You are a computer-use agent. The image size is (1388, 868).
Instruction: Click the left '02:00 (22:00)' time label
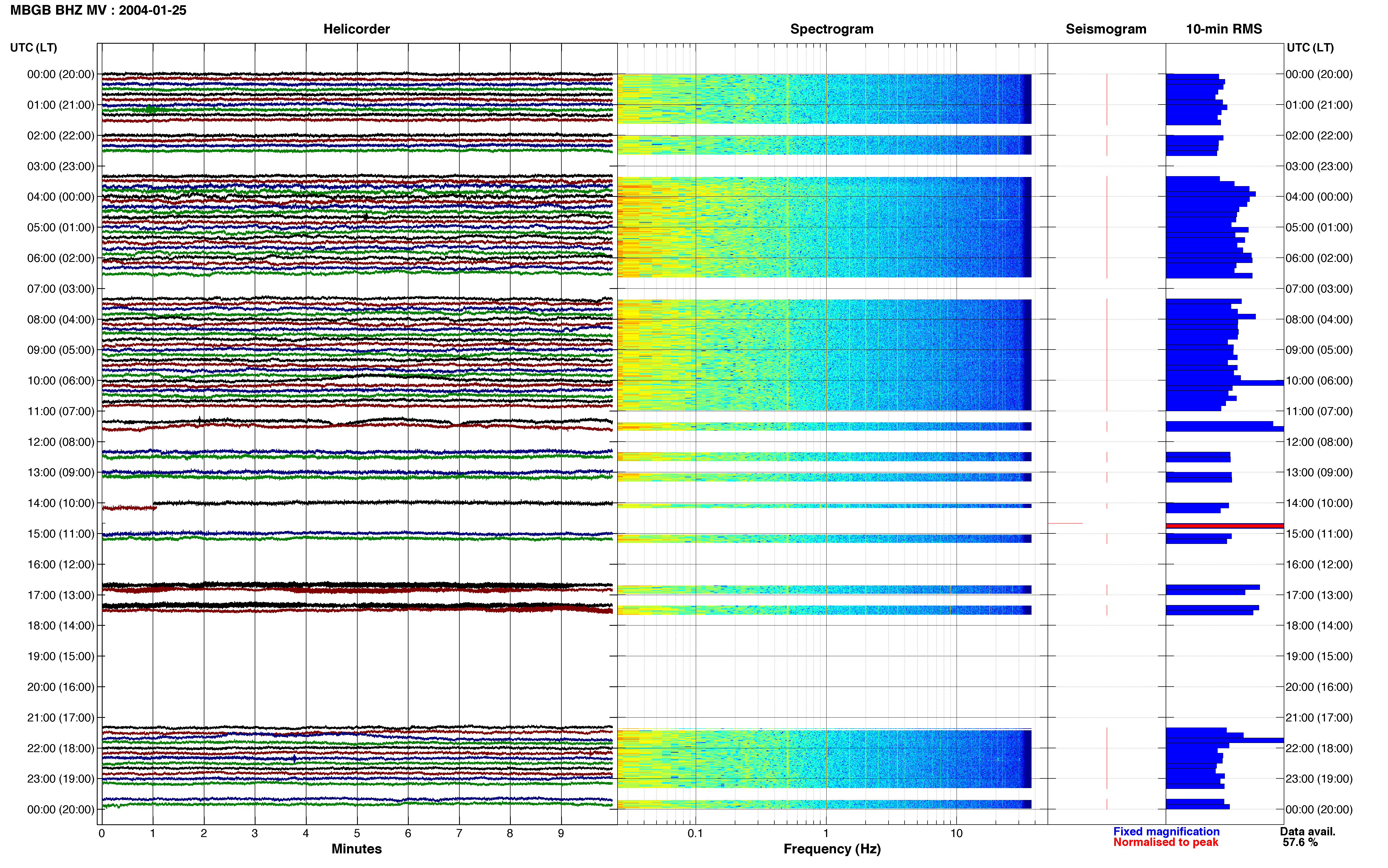[x=60, y=135]
